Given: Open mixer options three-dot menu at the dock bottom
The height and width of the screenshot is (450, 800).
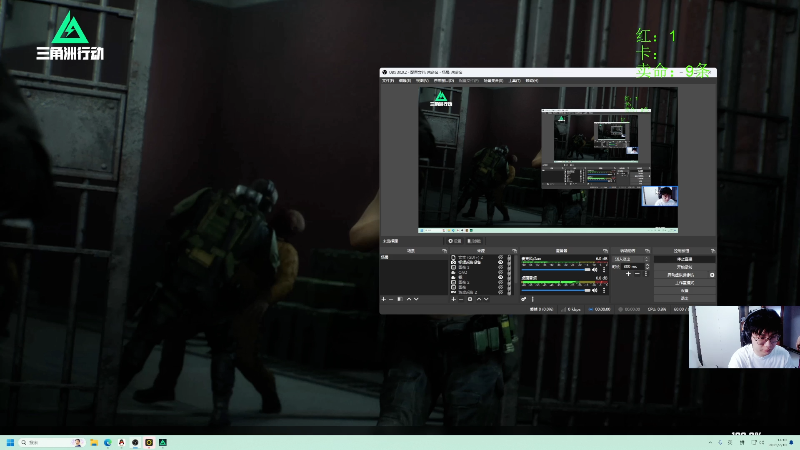Looking at the screenshot, I should coord(533,299).
